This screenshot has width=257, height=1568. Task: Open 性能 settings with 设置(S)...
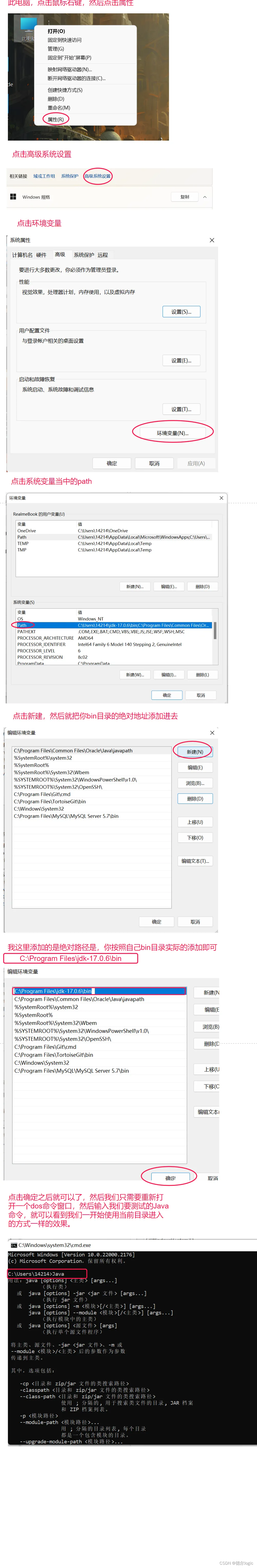(x=181, y=312)
